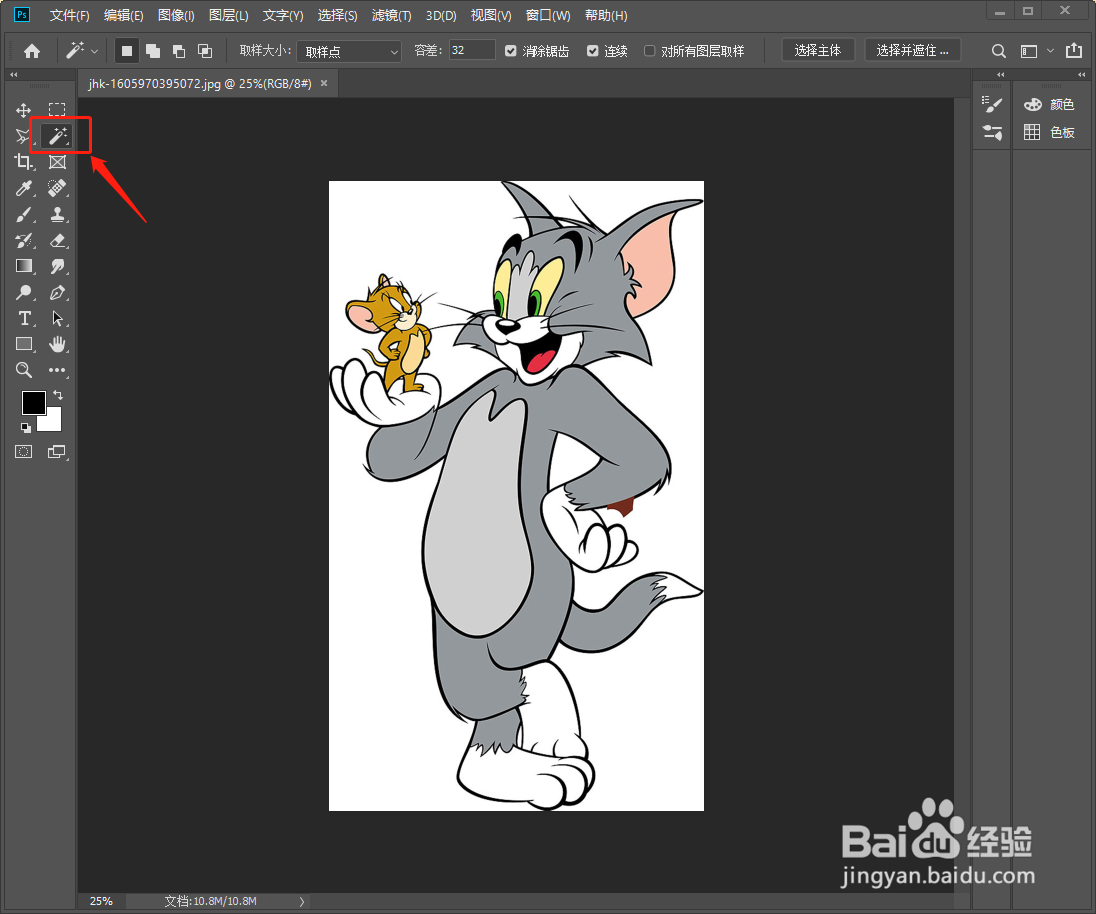Select the Clone Stamp tool
Screen dimensions: 1096x914
[x=57, y=215]
